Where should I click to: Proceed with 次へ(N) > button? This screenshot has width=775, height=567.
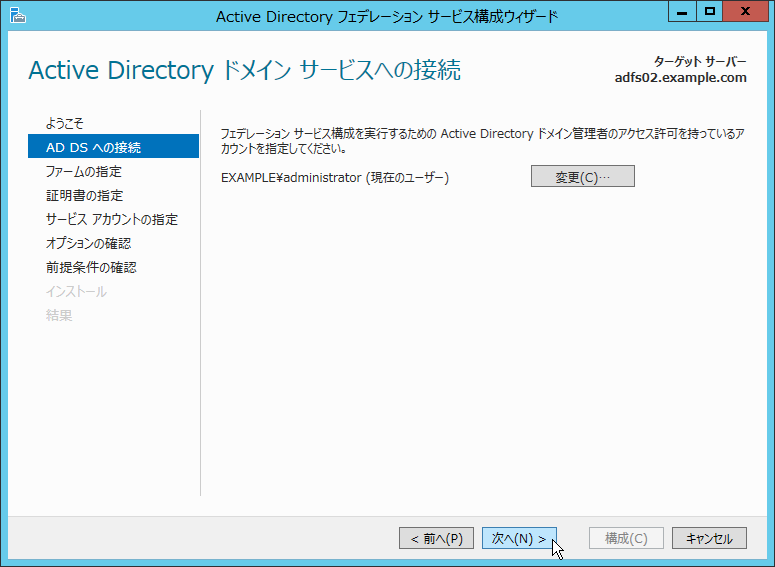click(519, 538)
